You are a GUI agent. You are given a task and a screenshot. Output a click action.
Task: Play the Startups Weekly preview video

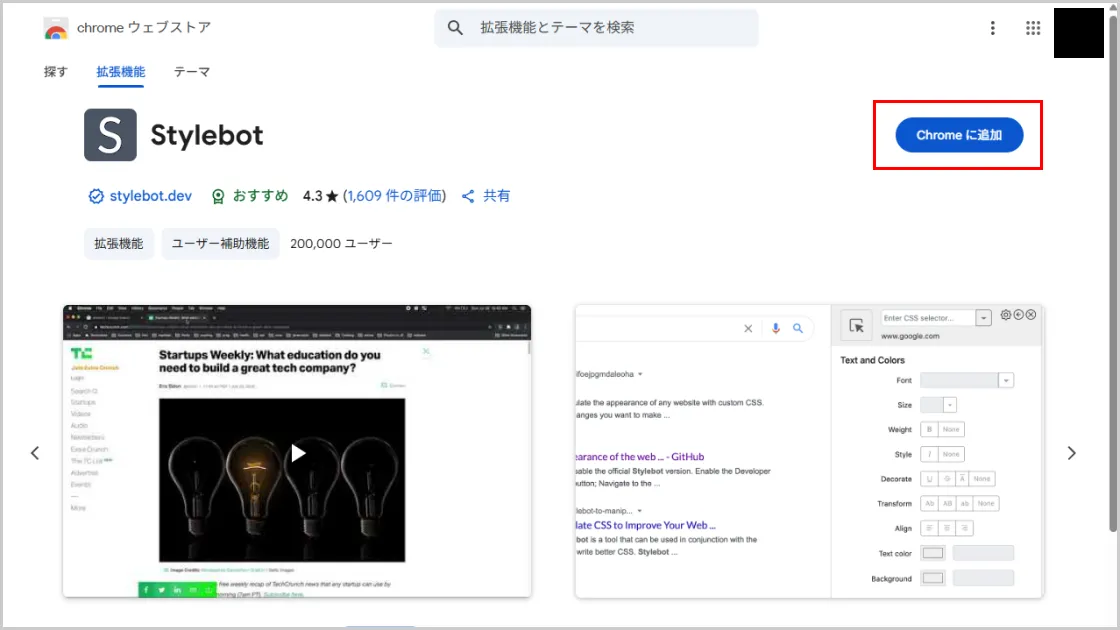[298, 453]
